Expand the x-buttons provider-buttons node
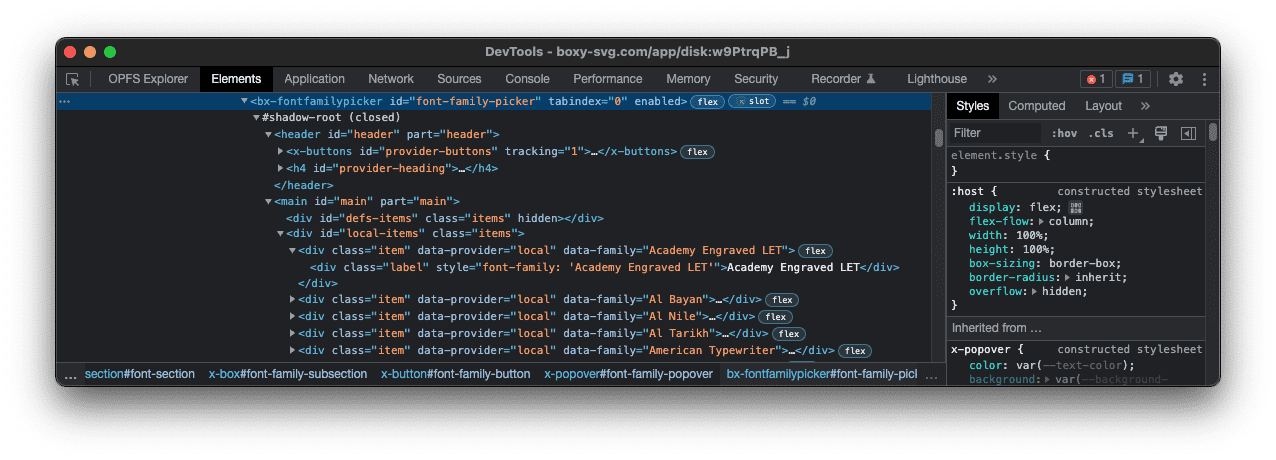The width and height of the screenshot is (1276, 460). tap(281, 152)
